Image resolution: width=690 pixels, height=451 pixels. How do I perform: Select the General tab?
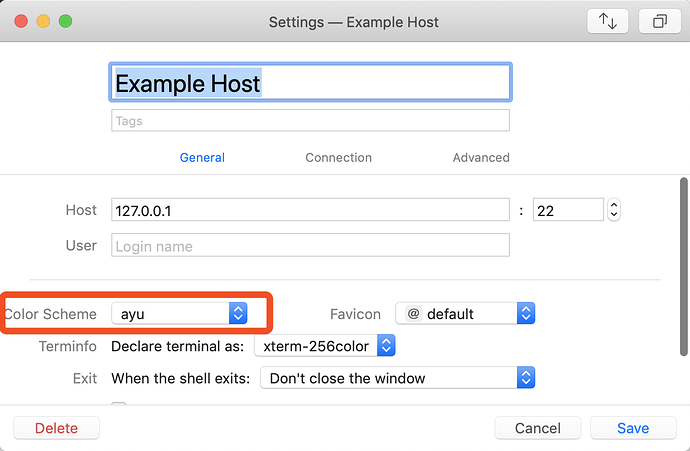[x=202, y=158]
